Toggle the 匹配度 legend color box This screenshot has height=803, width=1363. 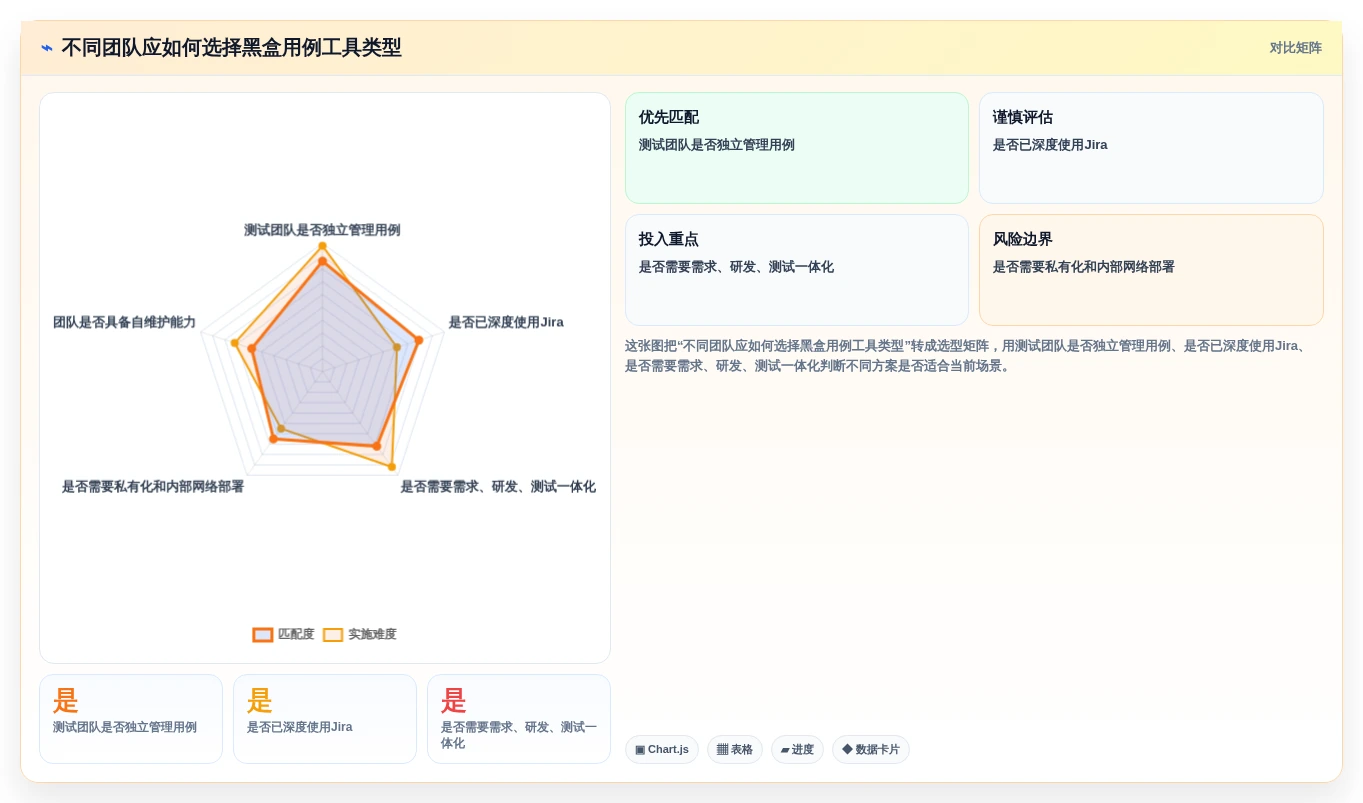263,635
